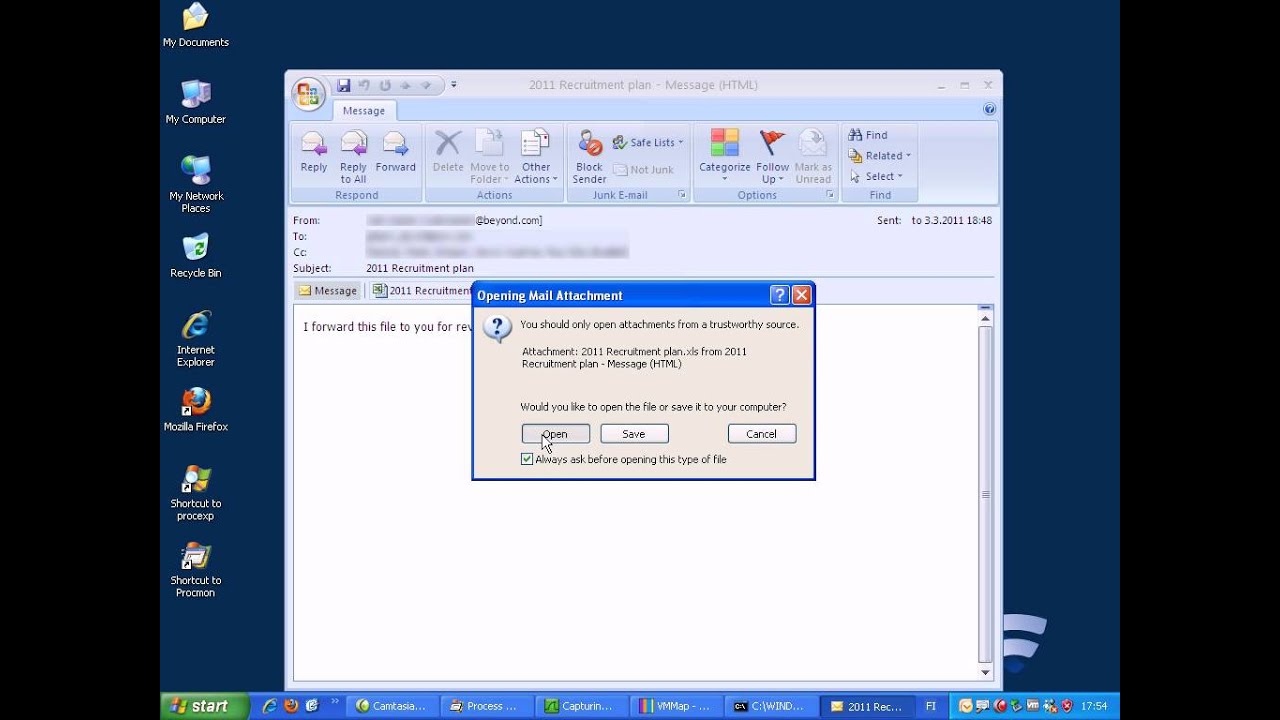Click Firefox in the quick launch bar
The image size is (1280, 720).
click(x=291, y=706)
